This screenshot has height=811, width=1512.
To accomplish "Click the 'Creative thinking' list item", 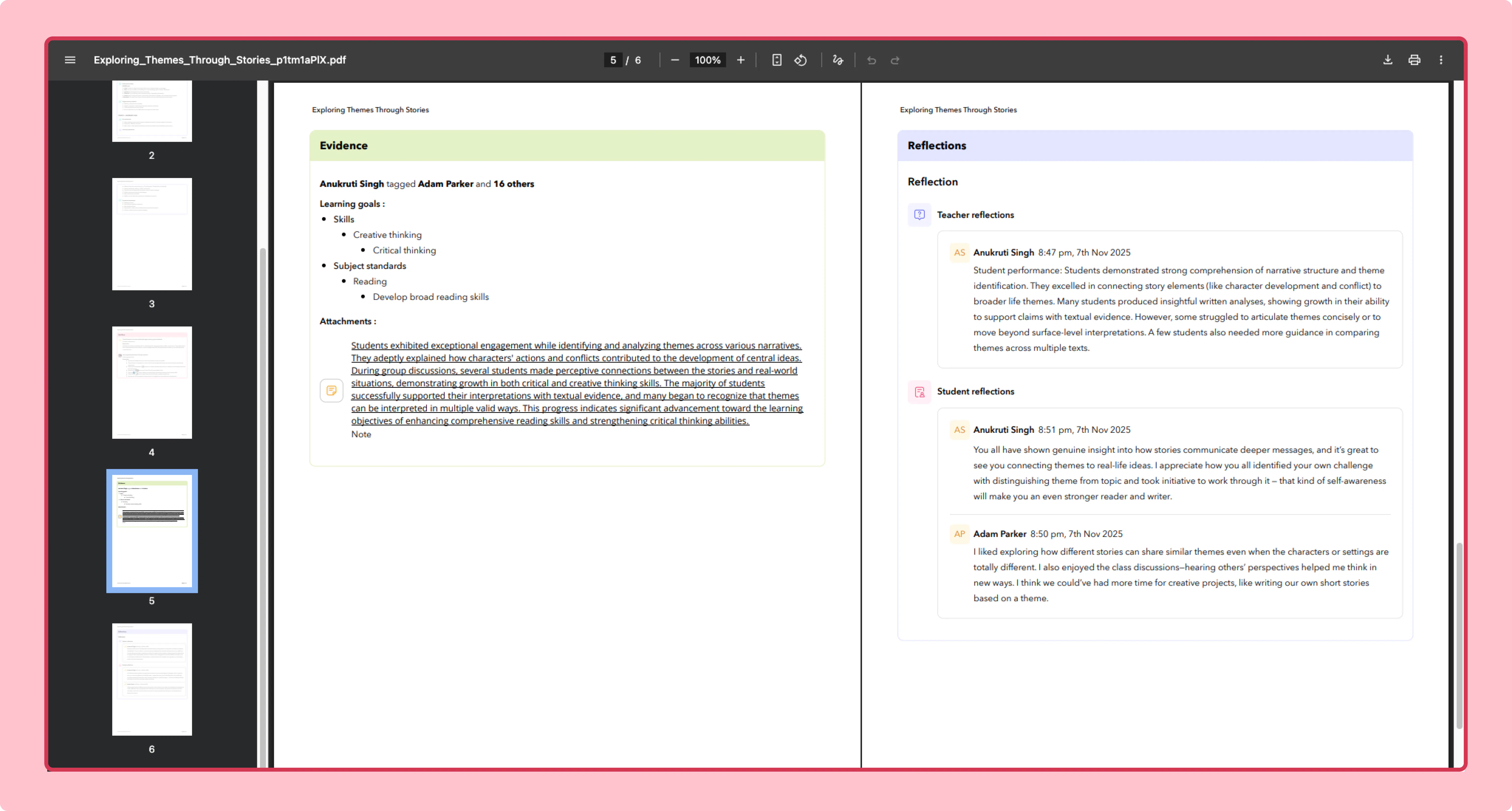I will 387,235.
